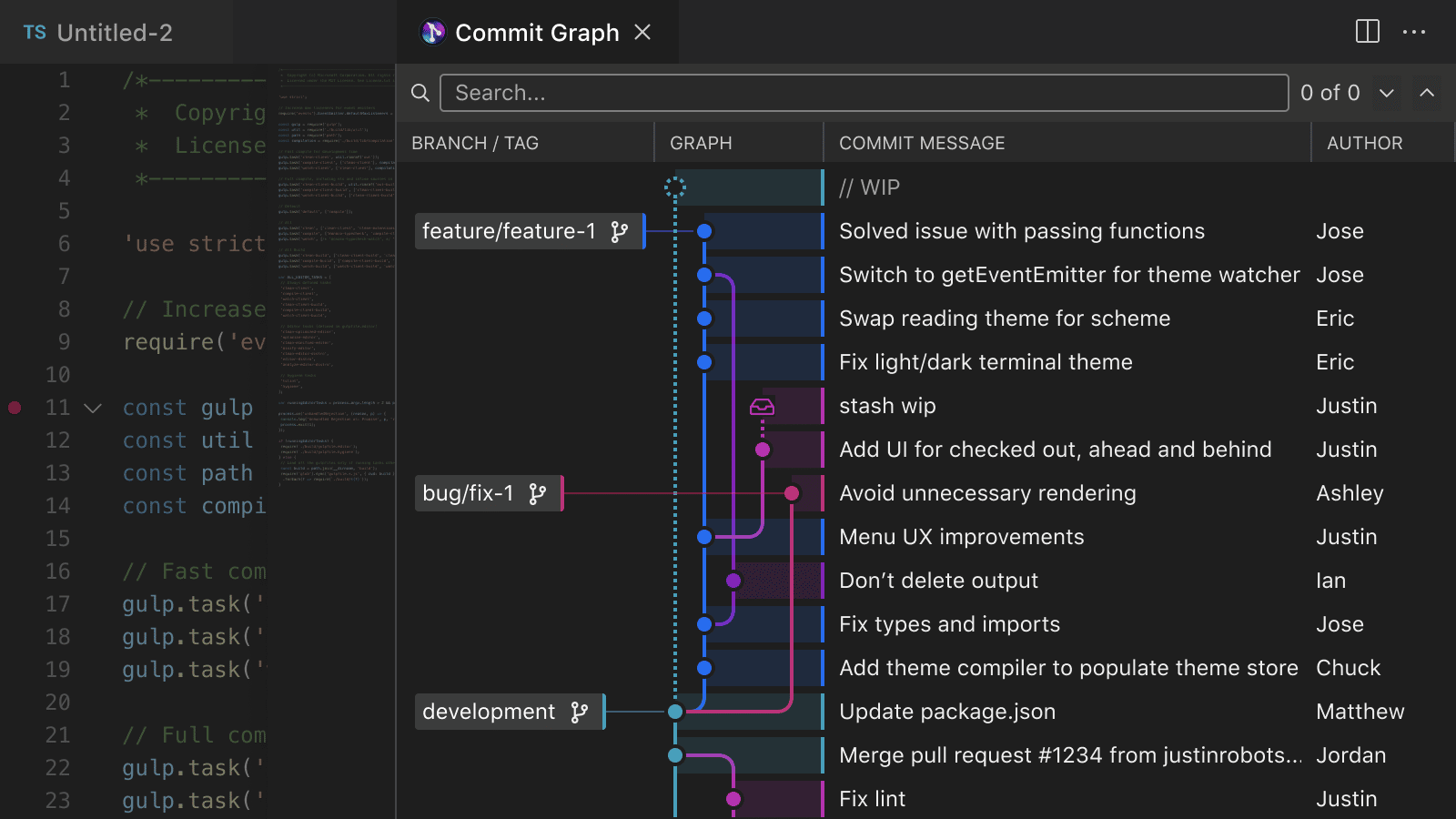Screen dimensions: 1456x819
Task: Select the WIP dotted circle node
Action: 675,187
